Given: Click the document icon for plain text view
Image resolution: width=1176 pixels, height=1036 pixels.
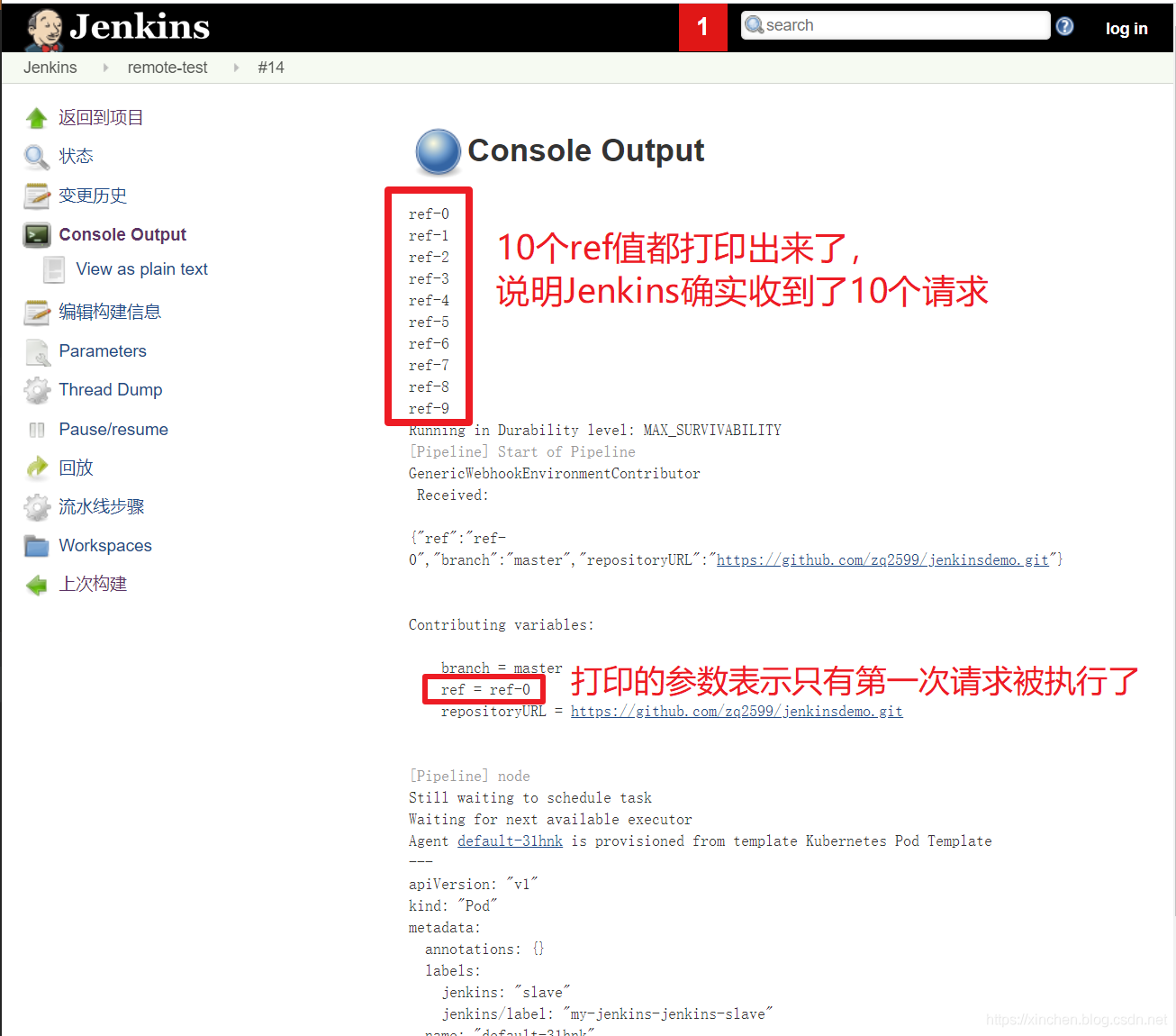Looking at the screenshot, I should coord(55,269).
